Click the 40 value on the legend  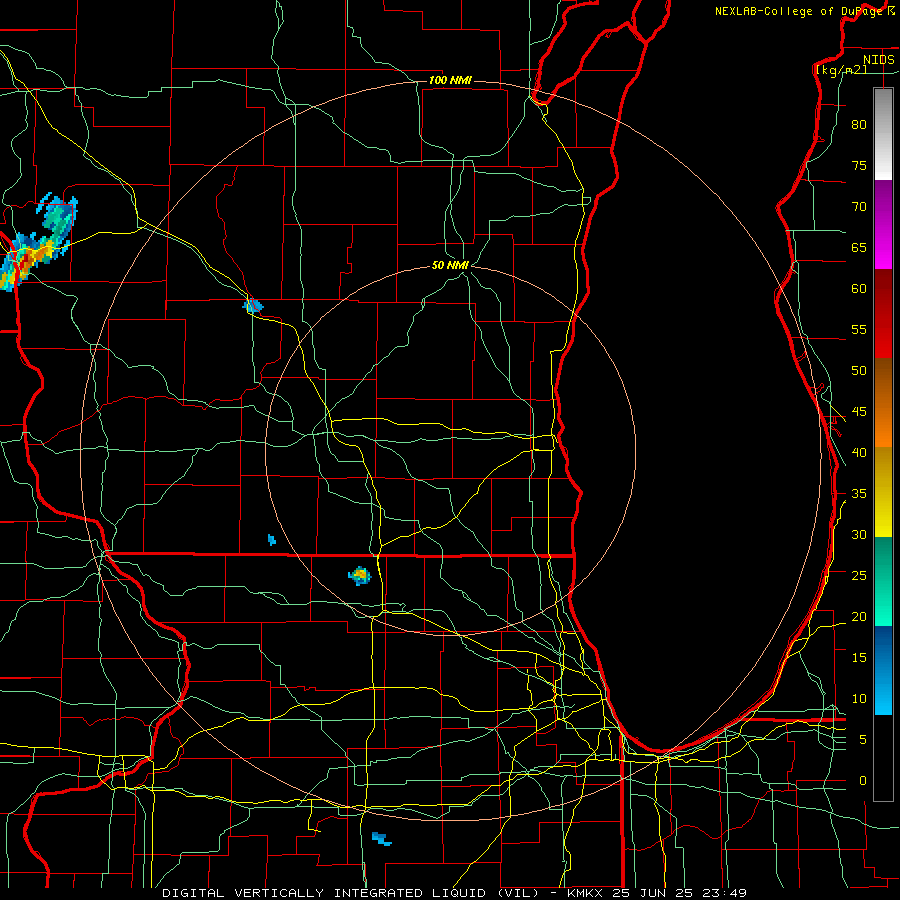pos(859,453)
